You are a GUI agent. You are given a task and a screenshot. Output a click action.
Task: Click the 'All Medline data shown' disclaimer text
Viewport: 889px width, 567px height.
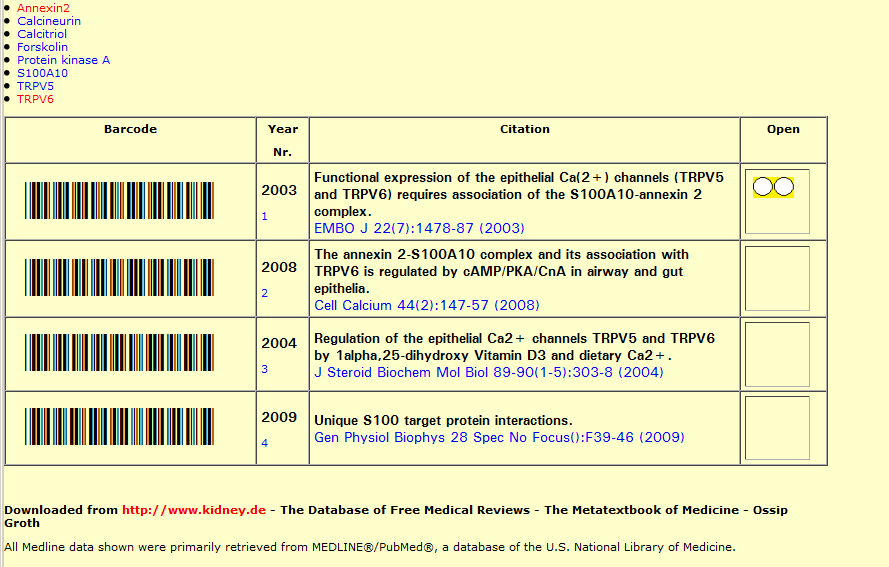coord(370,547)
